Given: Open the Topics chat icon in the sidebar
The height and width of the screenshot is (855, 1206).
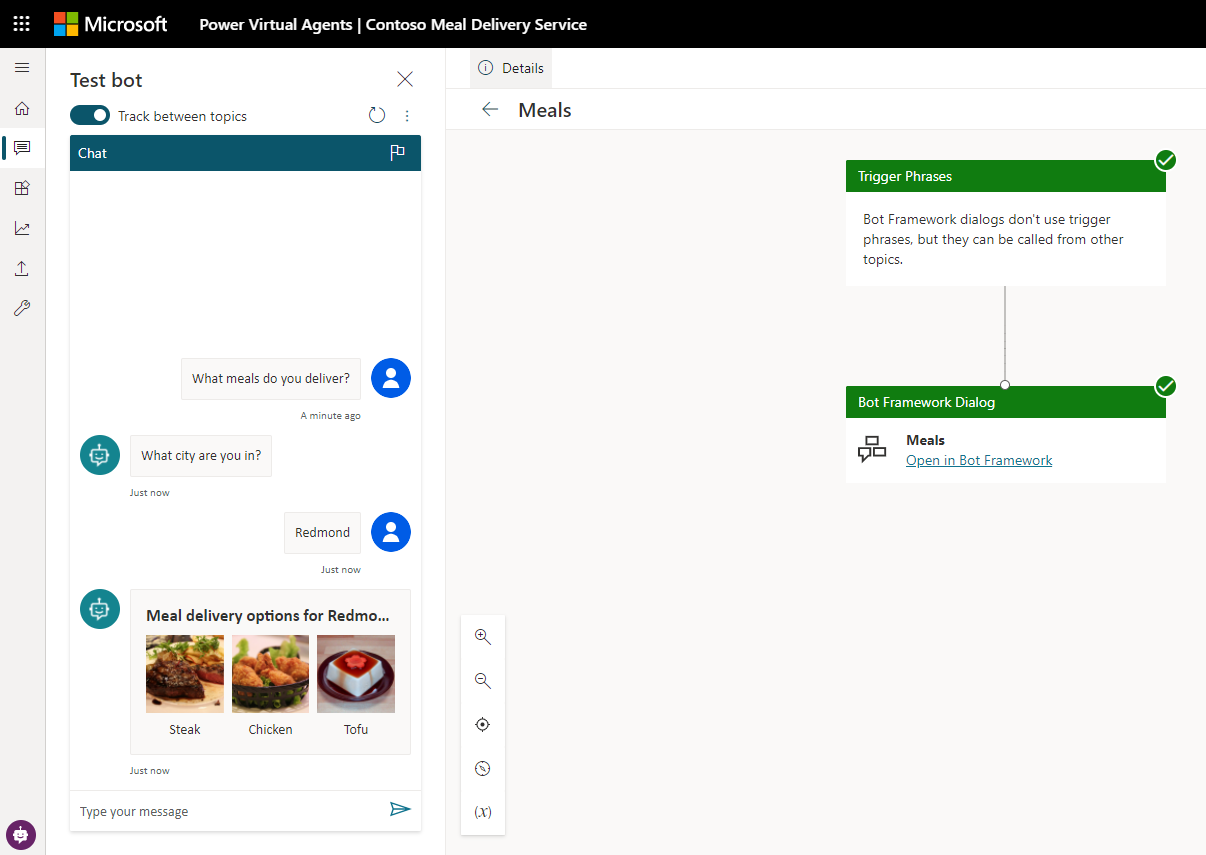Looking at the screenshot, I should [22, 148].
